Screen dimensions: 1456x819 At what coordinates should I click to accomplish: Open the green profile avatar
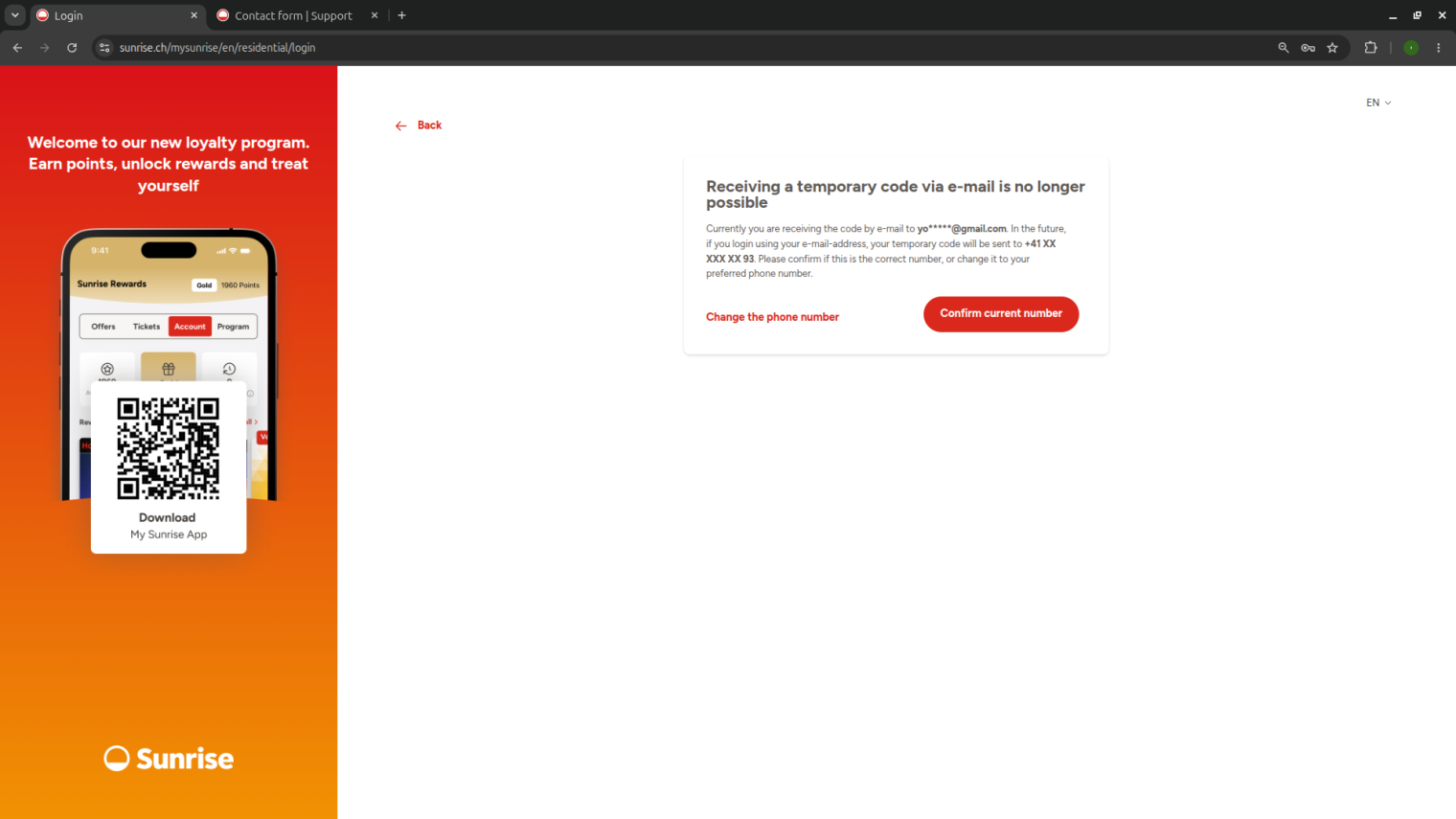click(1411, 48)
